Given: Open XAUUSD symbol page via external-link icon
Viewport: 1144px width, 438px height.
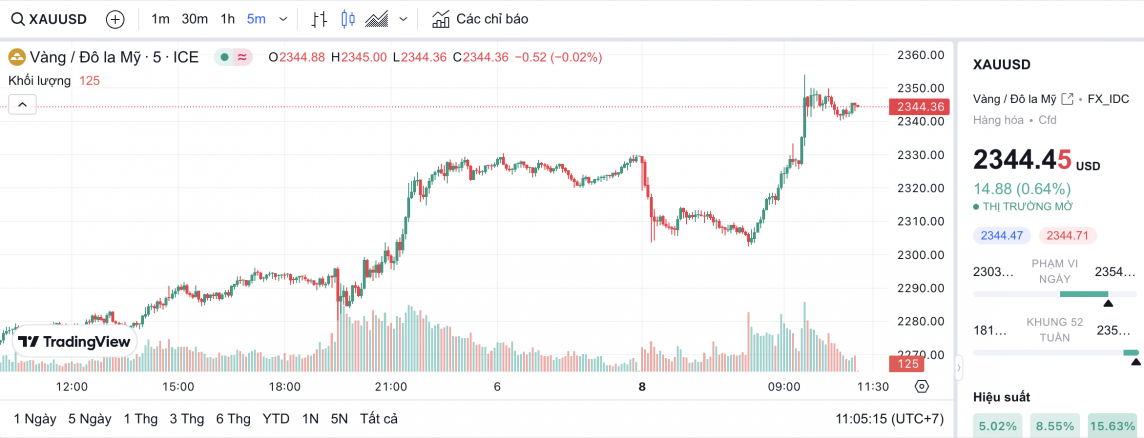Looking at the screenshot, I should [x=1067, y=98].
